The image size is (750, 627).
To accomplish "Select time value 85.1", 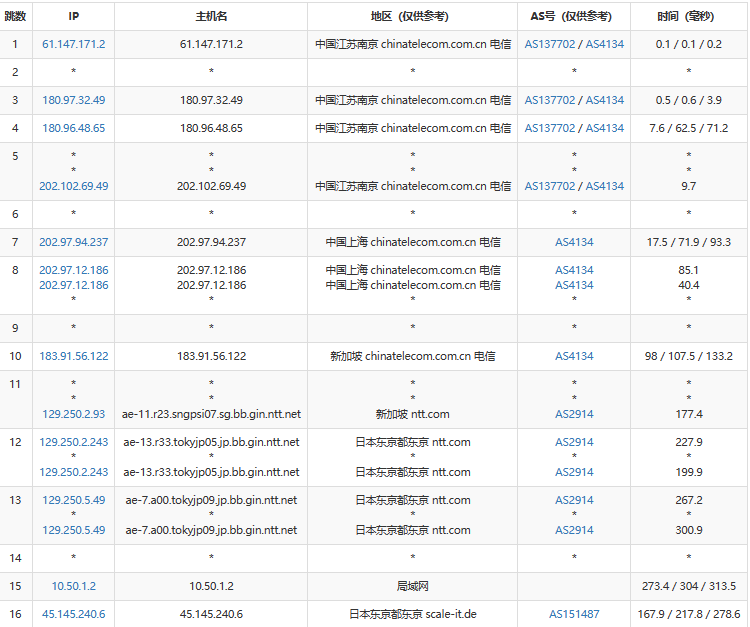I will (689, 270).
